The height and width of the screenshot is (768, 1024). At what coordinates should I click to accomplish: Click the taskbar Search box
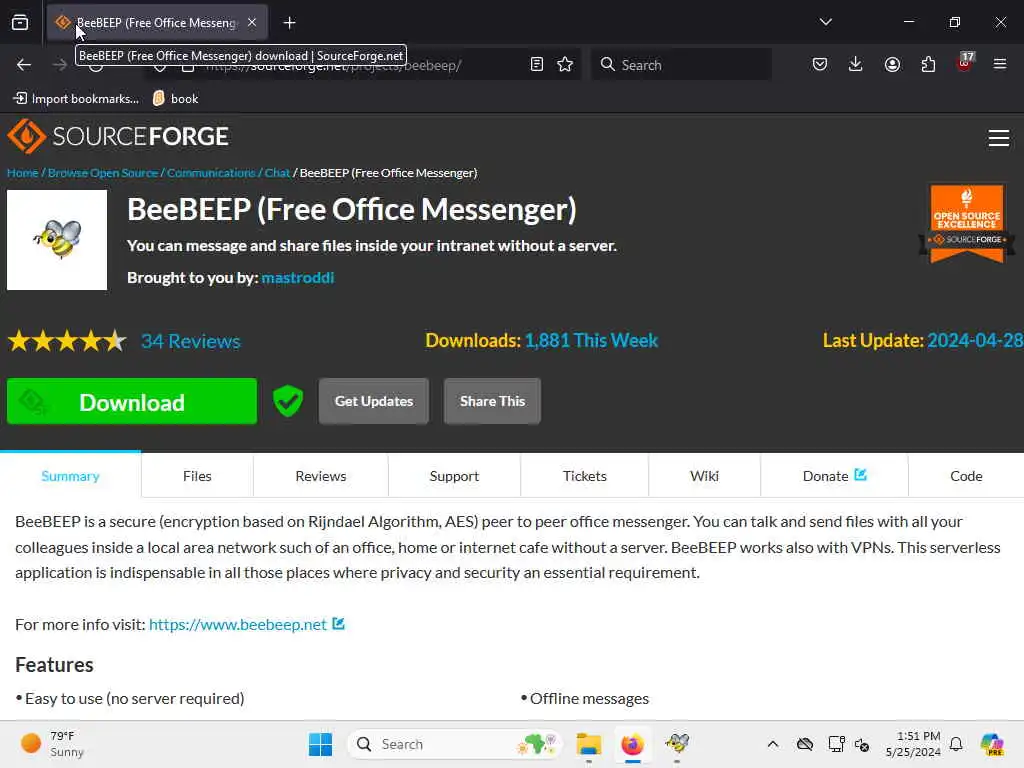click(x=455, y=744)
